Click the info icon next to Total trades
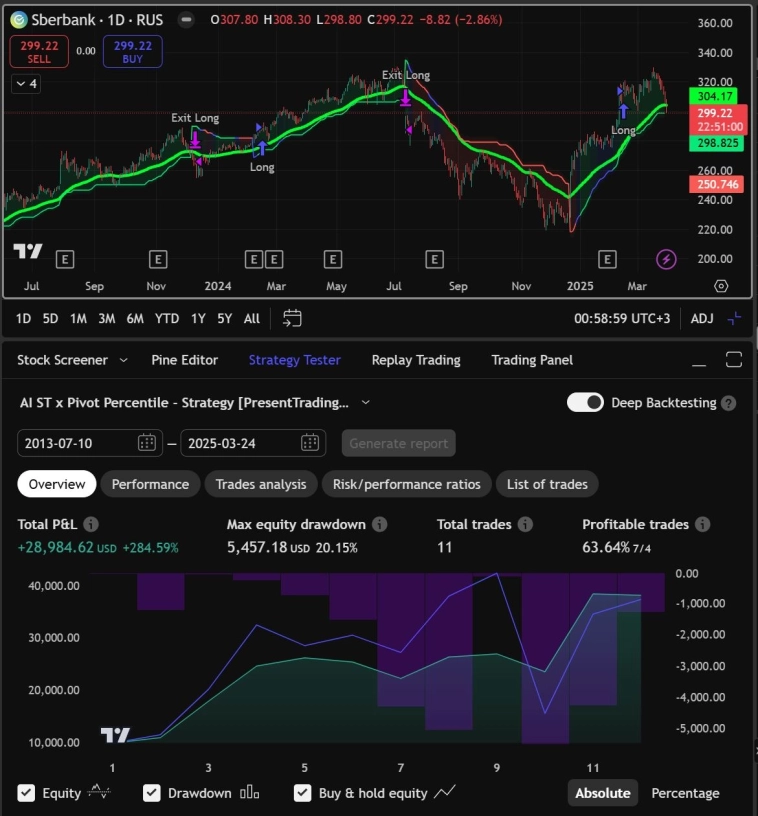The width and height of the screenshot is (758, 816). 525,525
